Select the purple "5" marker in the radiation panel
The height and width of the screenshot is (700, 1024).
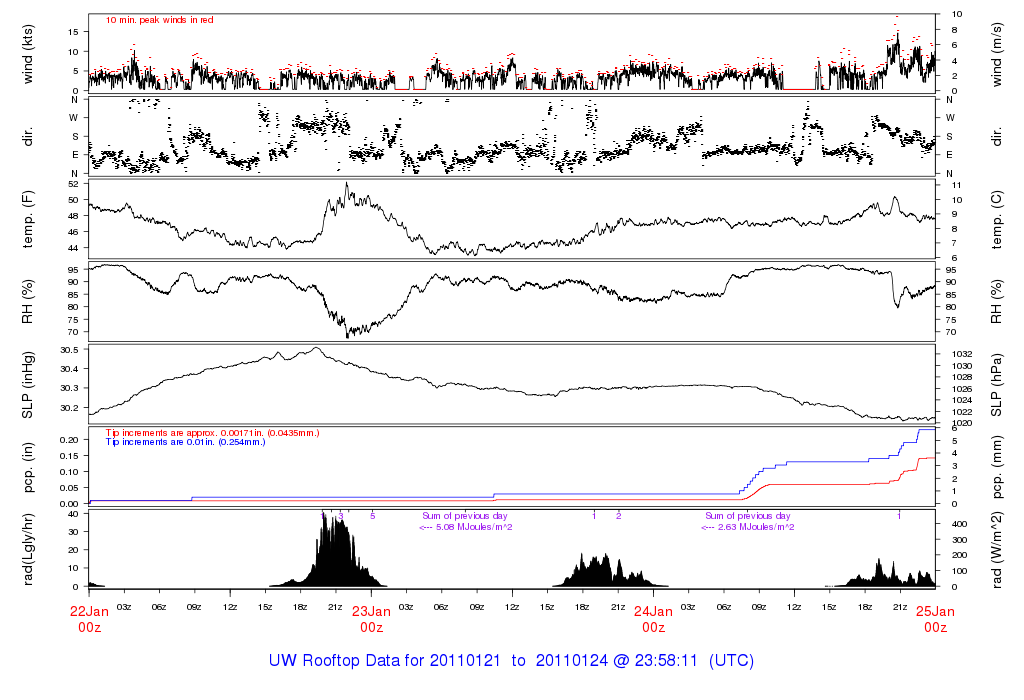pyautogui.click(x=373, y=516)
